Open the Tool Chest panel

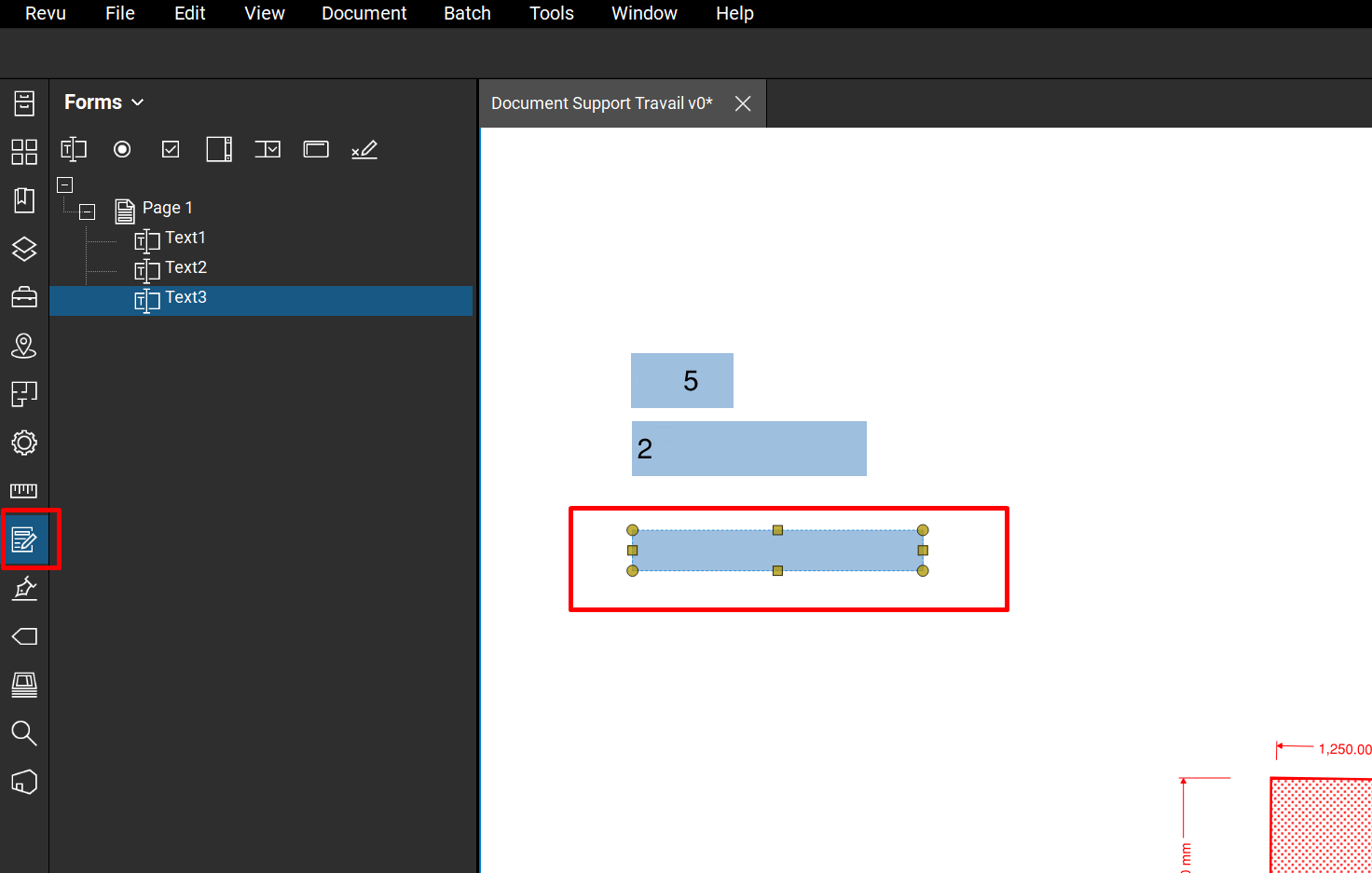[24, 297]
